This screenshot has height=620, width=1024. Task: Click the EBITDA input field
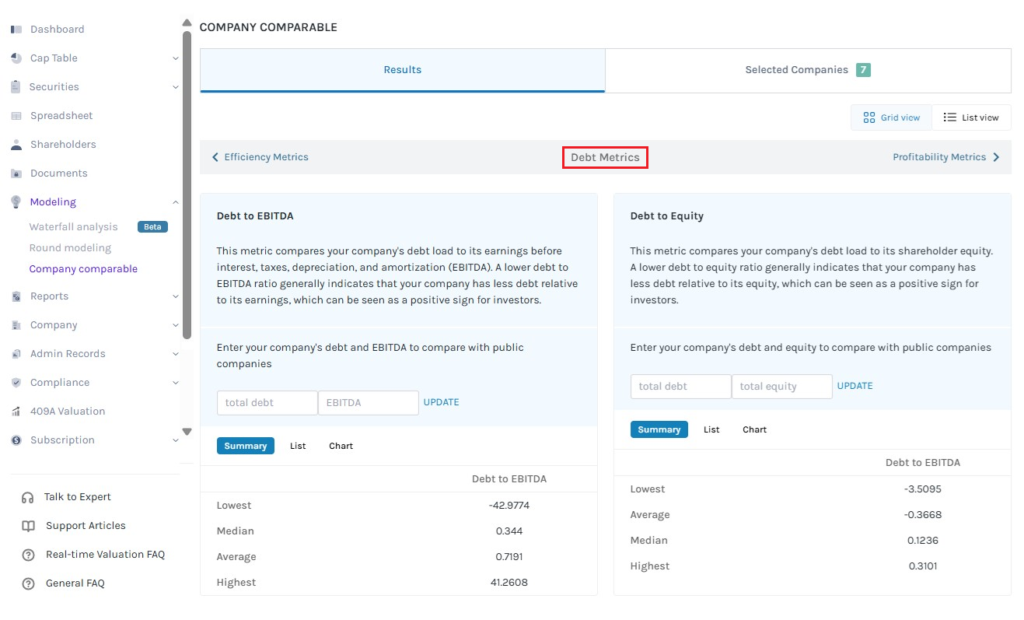[368, 402]
